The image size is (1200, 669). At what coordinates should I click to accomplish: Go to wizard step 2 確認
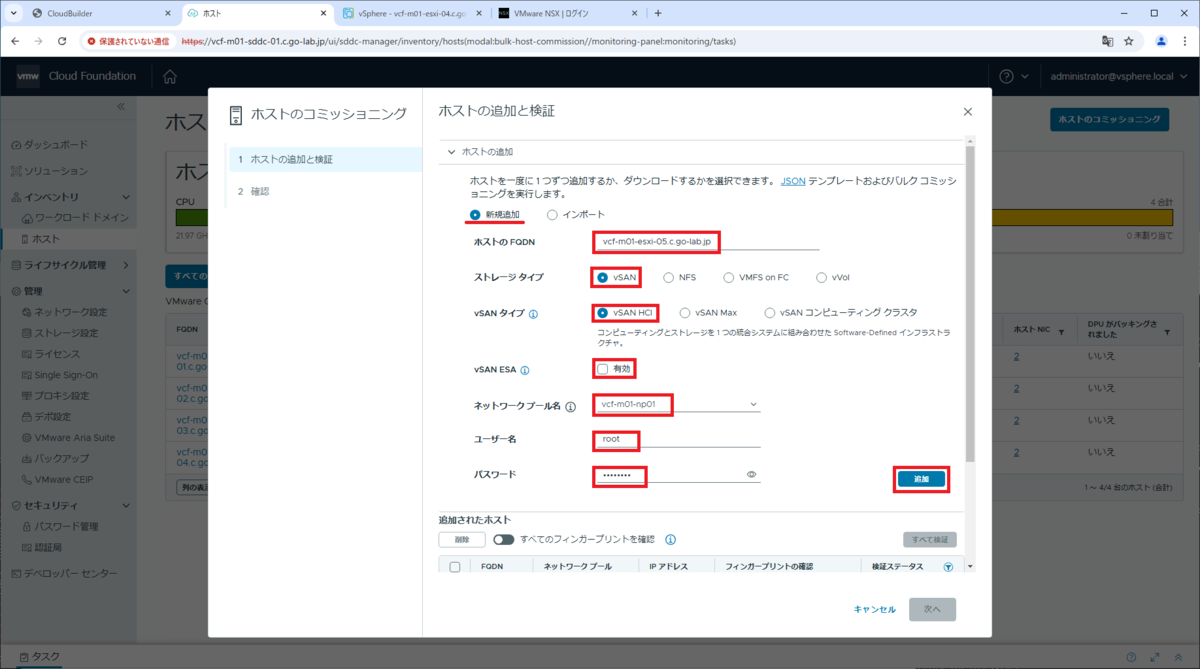[x=325, y=191]
